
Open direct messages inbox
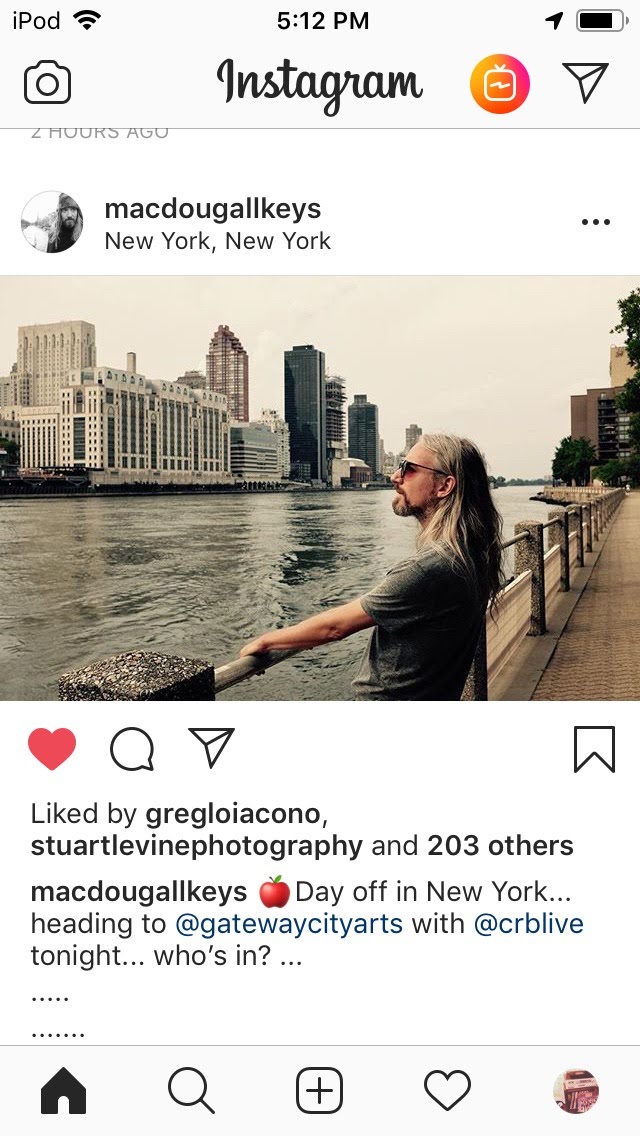point(585,83)
